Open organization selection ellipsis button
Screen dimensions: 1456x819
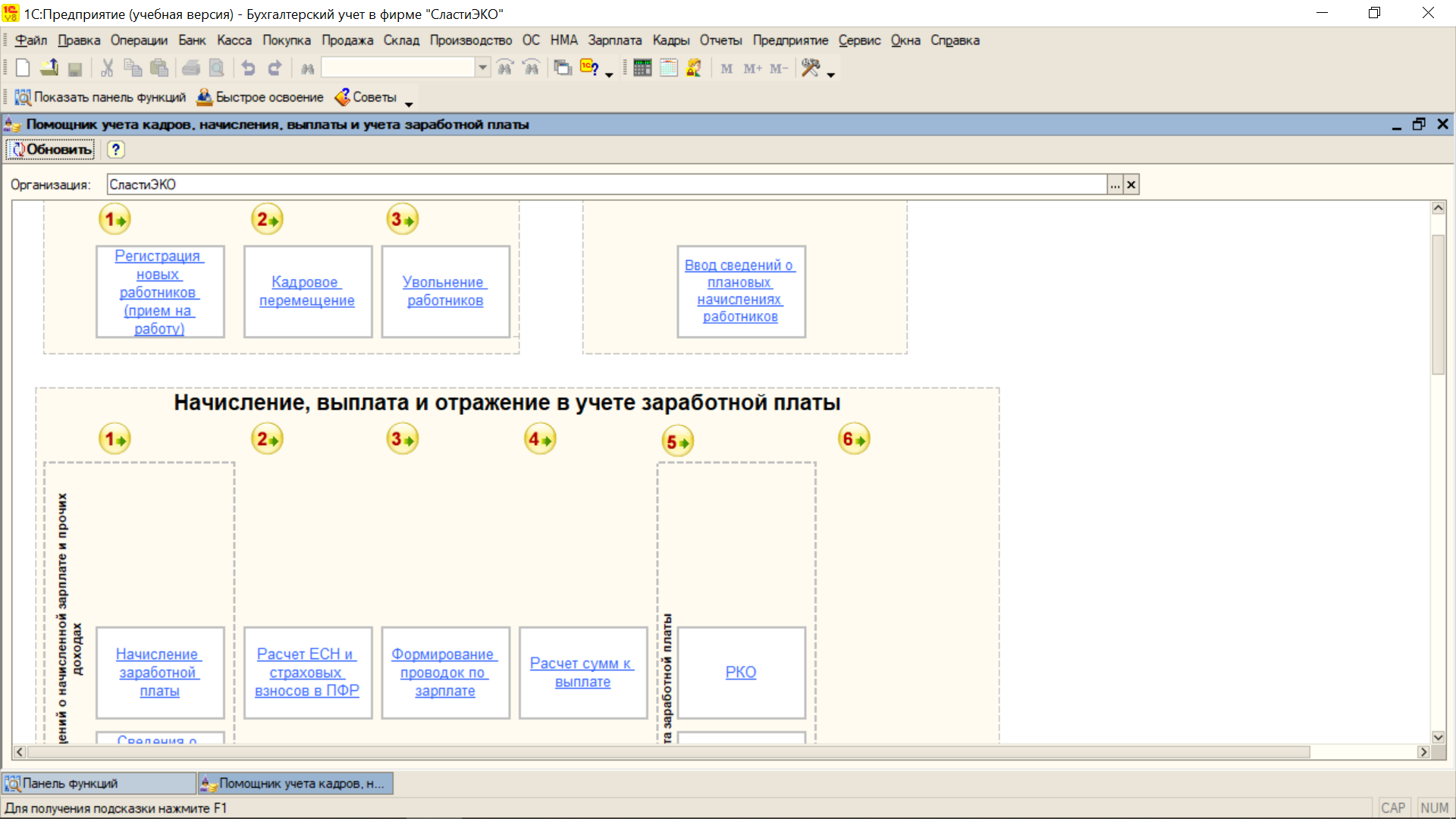[1115, 184]
